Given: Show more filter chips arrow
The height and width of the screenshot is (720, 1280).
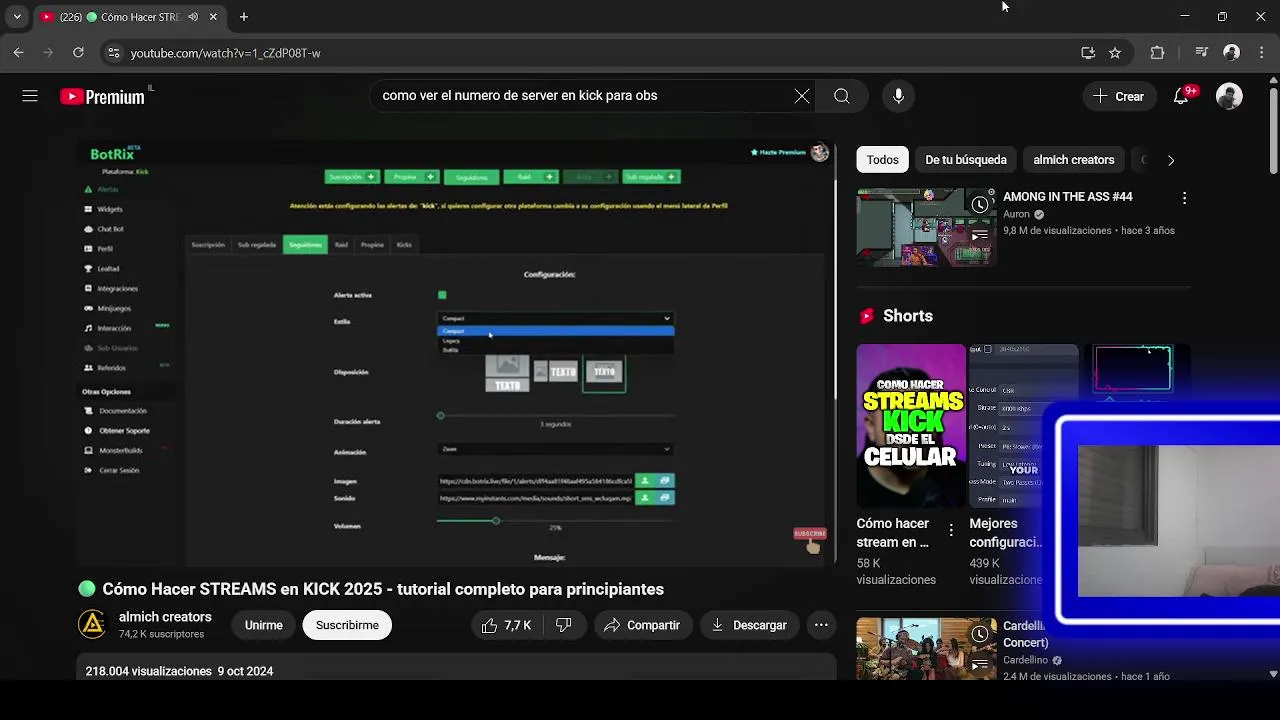Looking at the screenshot, I should 1170,160.
